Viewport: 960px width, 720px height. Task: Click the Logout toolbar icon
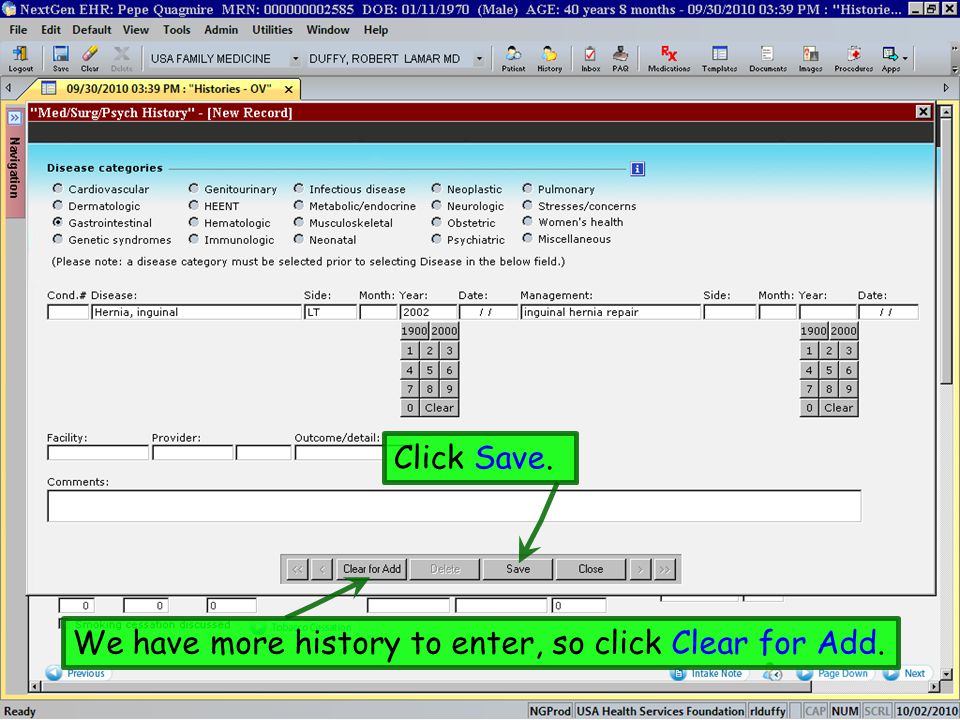[x=20, y=59]
